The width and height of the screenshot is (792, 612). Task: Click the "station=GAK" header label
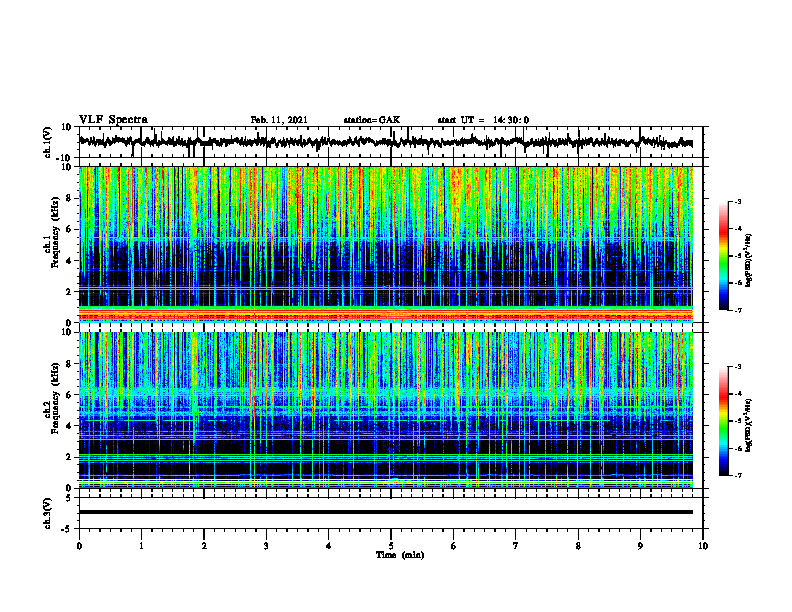[372, 120]
